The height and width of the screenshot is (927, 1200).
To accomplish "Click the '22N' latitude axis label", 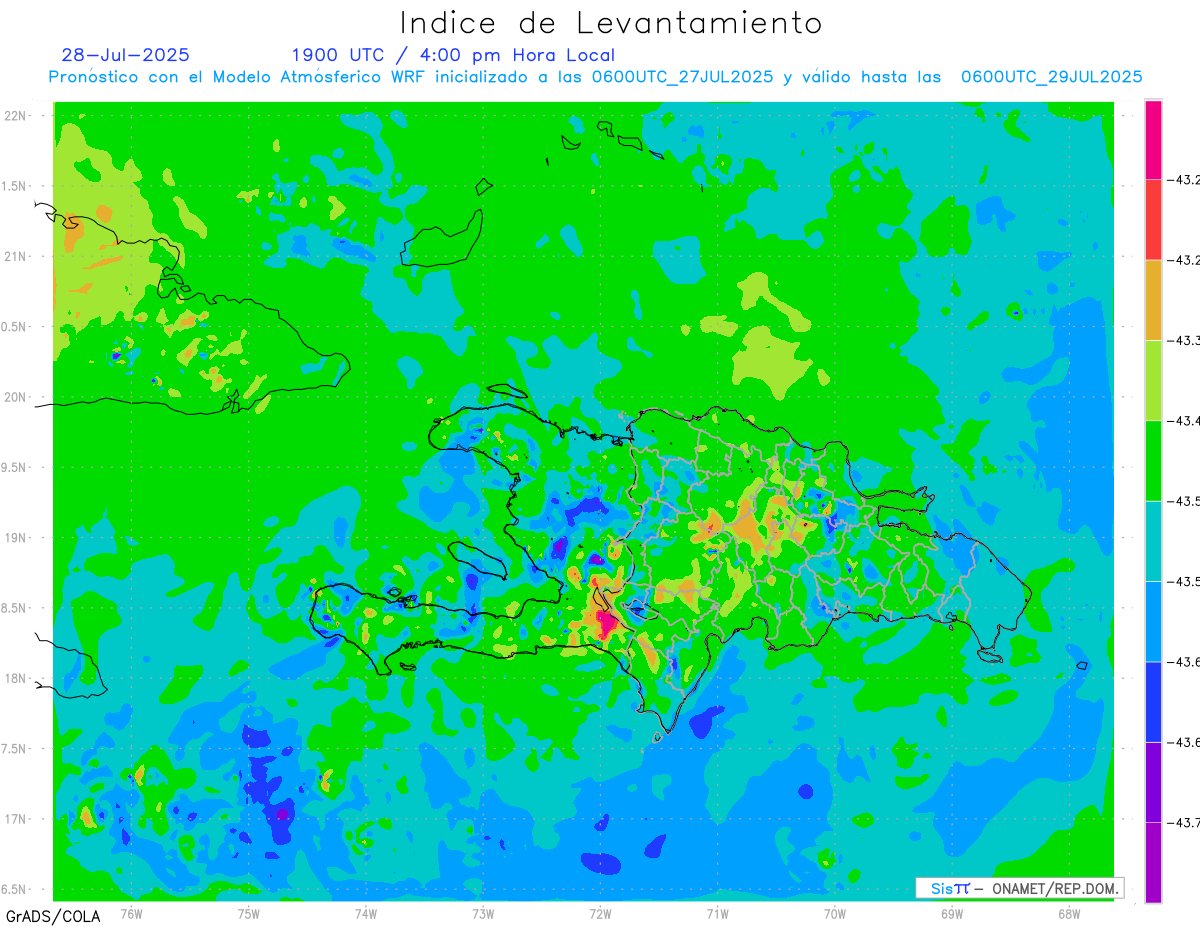I will 17,116.
